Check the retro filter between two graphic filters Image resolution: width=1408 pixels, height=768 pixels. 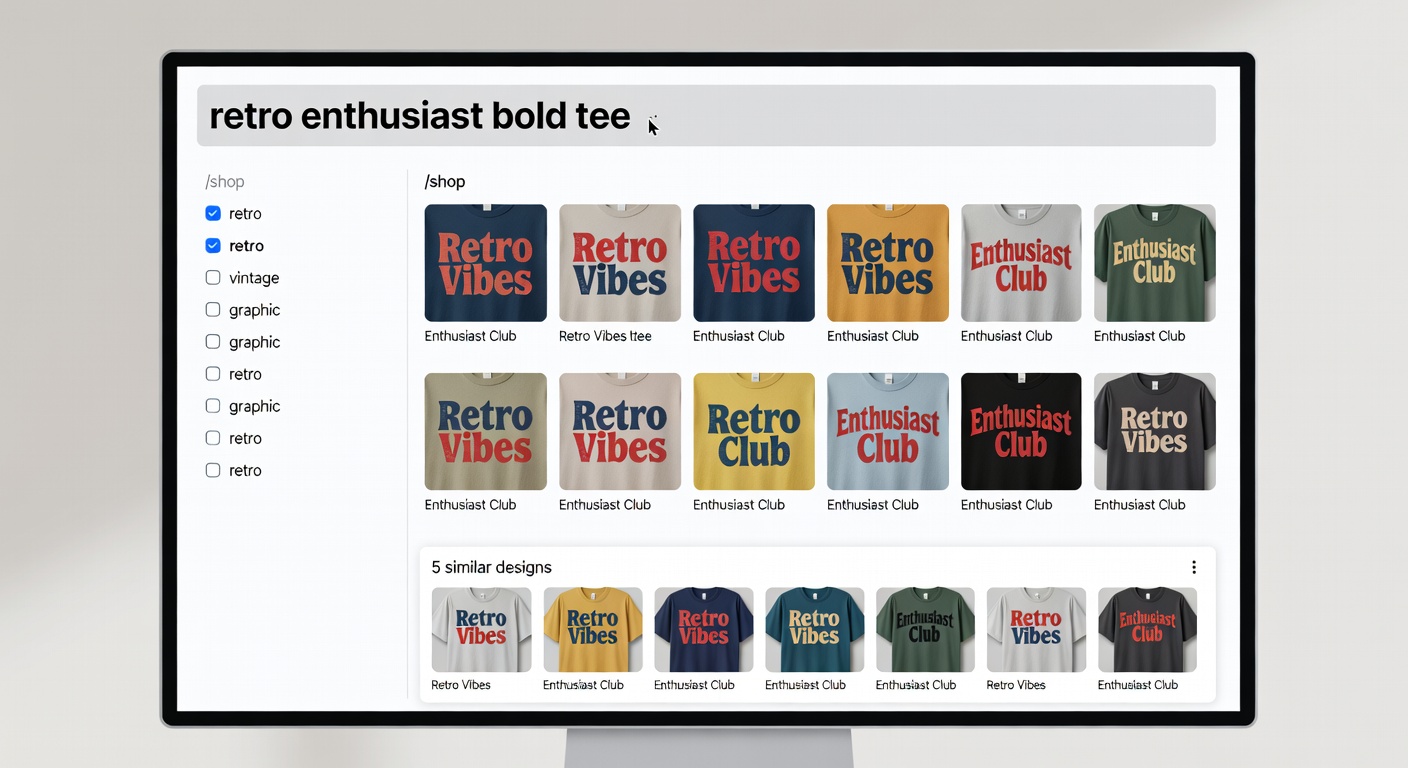click(213, 373)
